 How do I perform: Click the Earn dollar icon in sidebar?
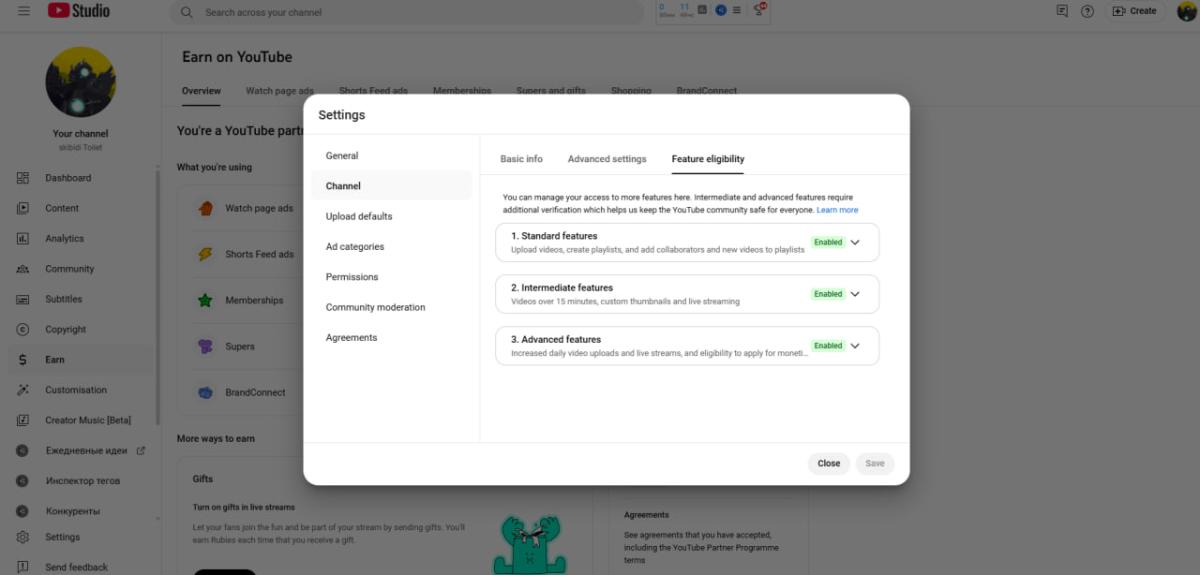point(23,359)
